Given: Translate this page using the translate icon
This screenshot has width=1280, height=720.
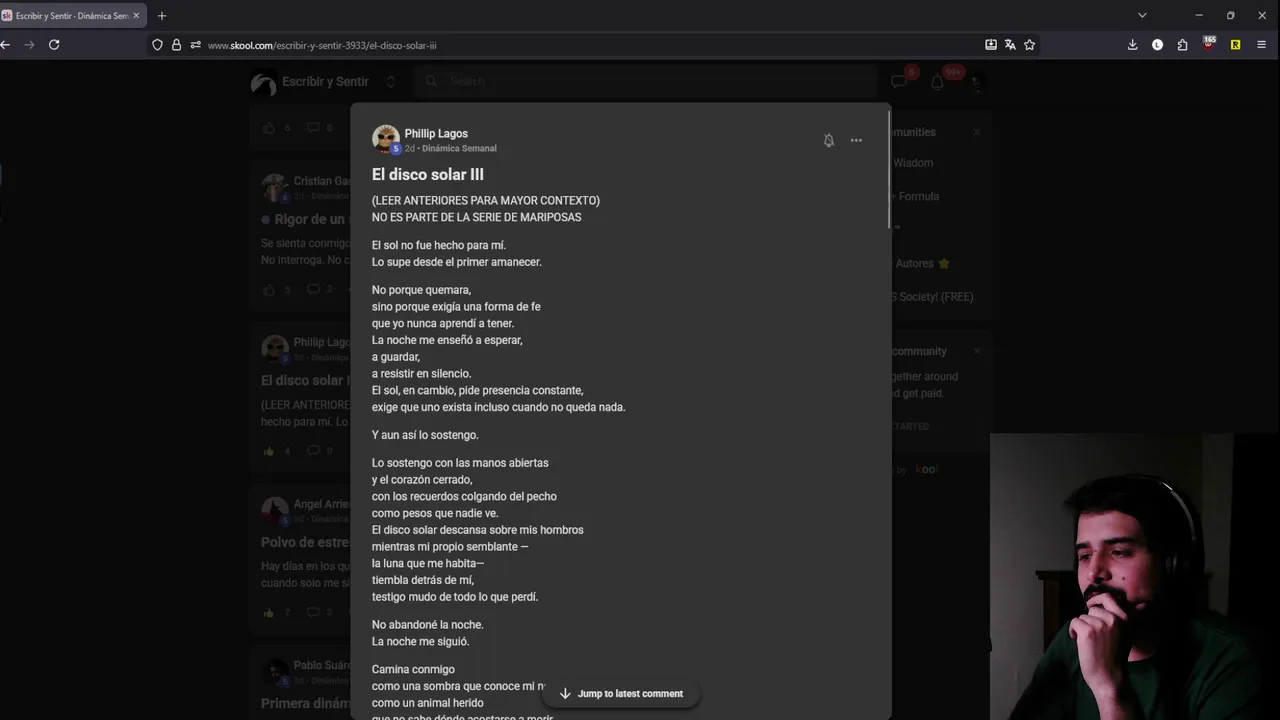Looking at the screenshot, I should pyautogui.click(x=1010, y=45).
